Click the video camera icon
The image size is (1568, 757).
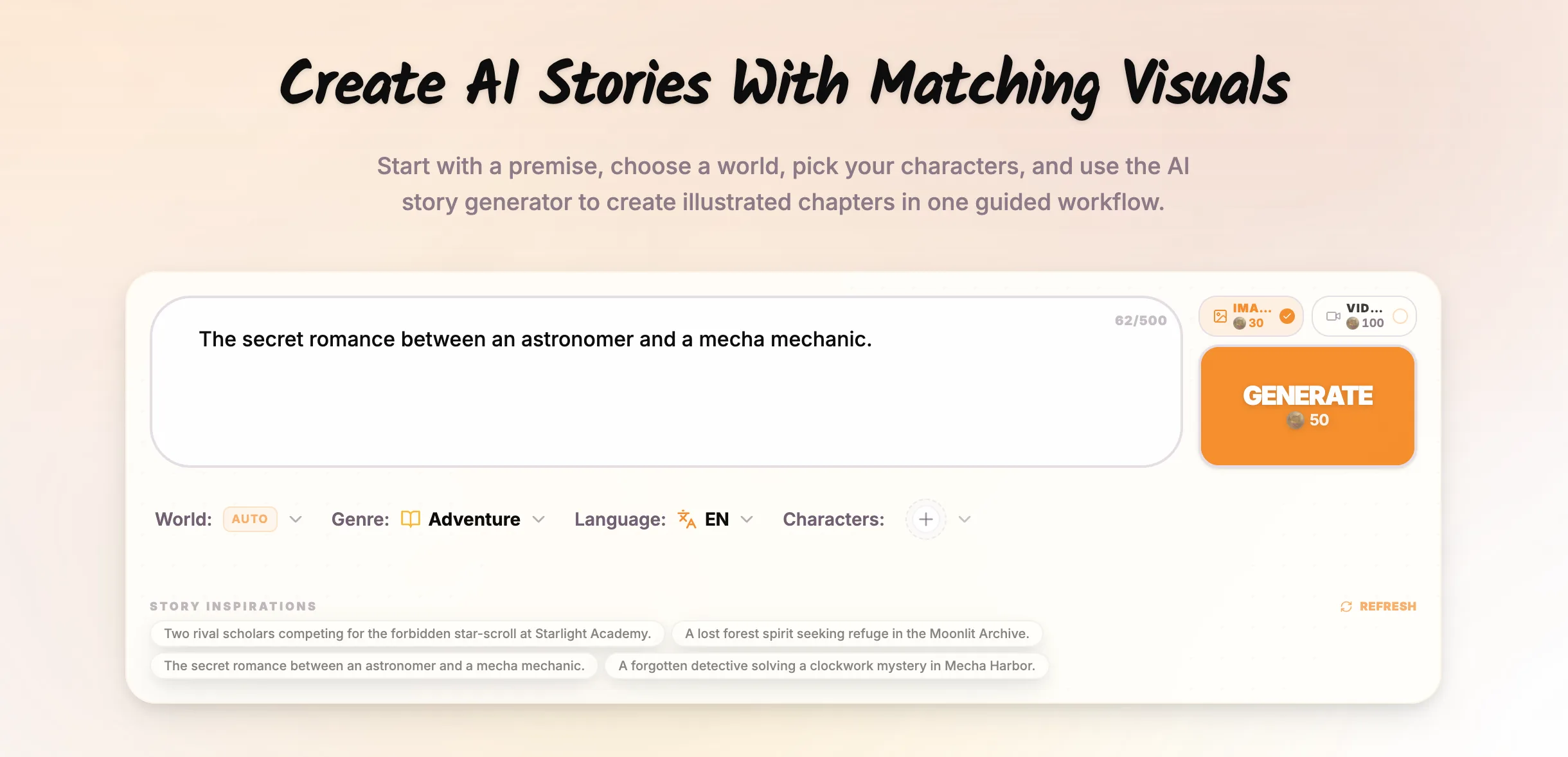tap(1333, 316)
